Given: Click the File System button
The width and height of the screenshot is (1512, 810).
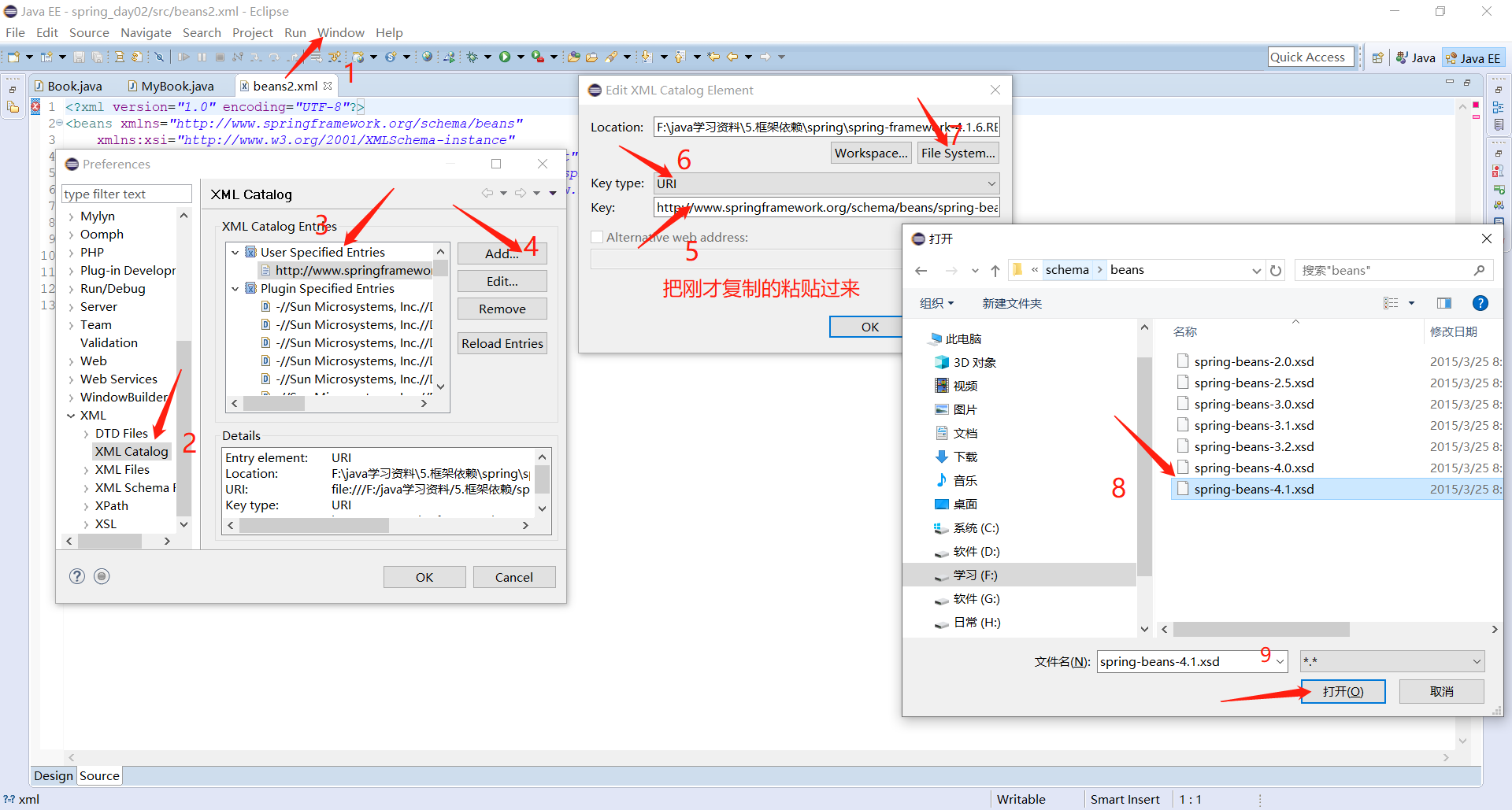Looking at the screenshot, I should pos(958,152).
